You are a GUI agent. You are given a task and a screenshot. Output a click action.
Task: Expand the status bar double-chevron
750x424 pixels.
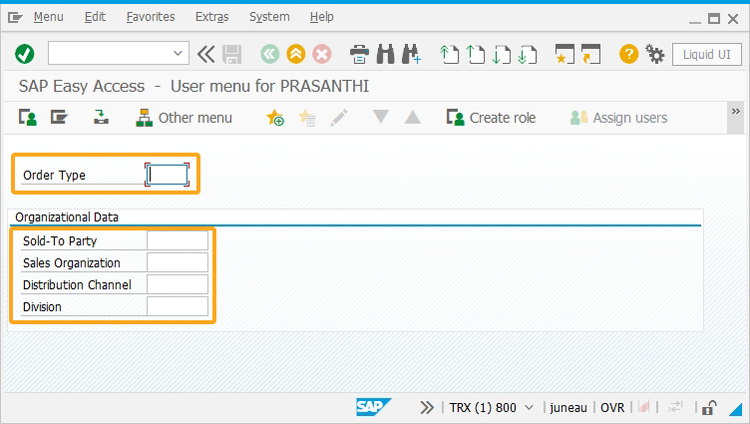point(427,408)
